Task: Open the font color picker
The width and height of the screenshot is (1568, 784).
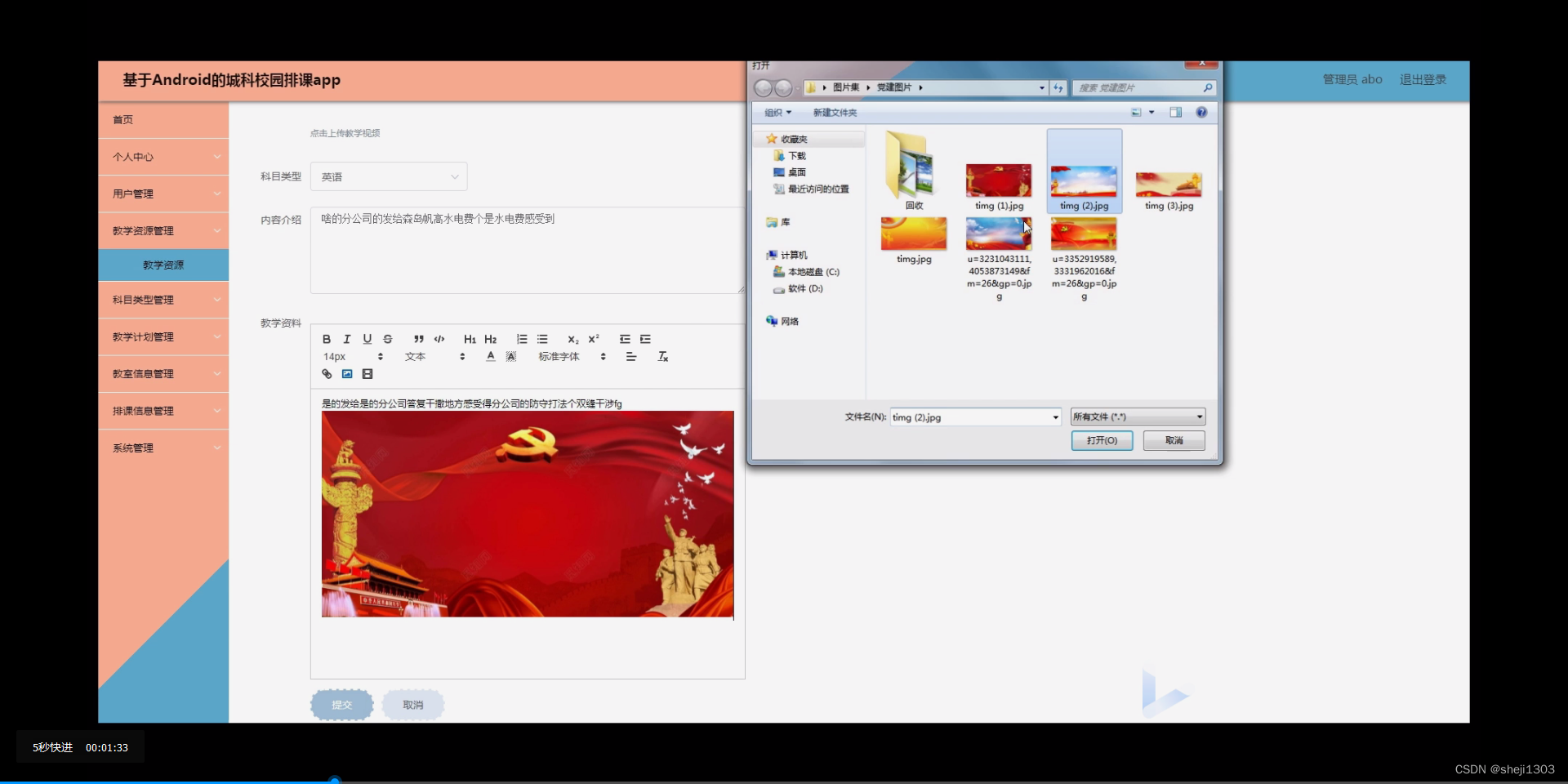Action: (490, 356)
